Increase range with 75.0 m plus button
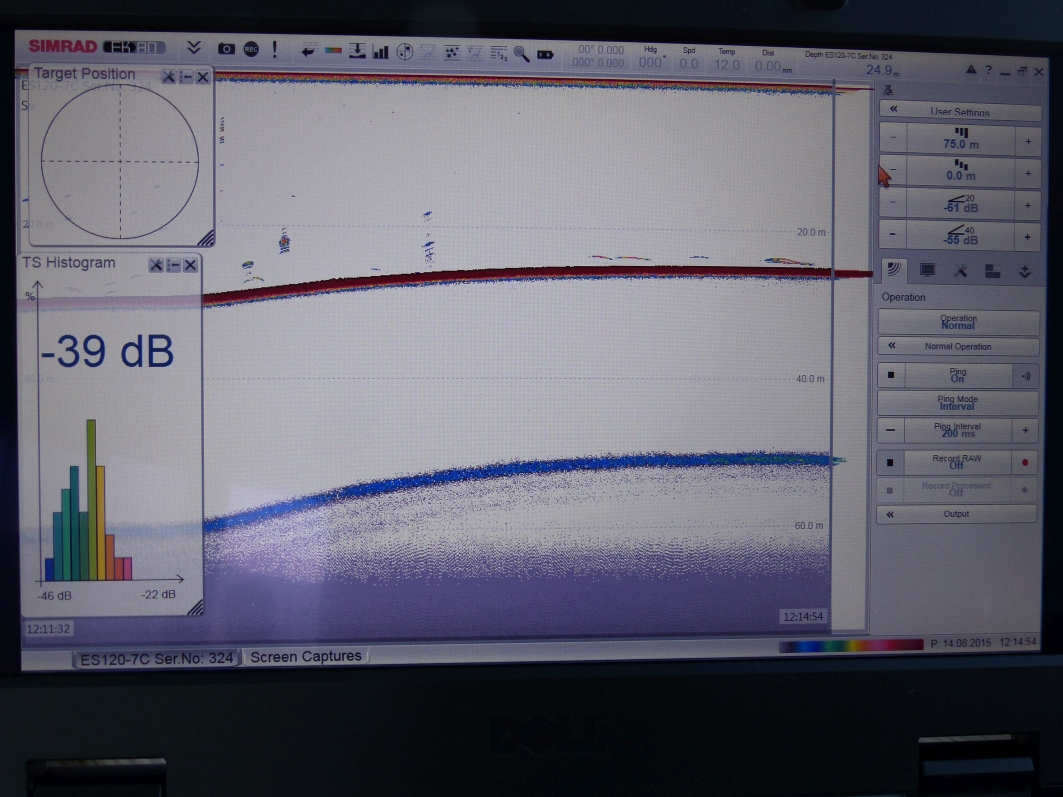1063x797 pixels. point(1028,142)
